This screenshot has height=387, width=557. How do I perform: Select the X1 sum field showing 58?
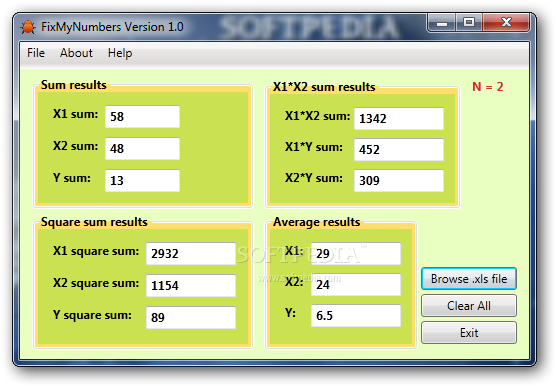(142, 117)
